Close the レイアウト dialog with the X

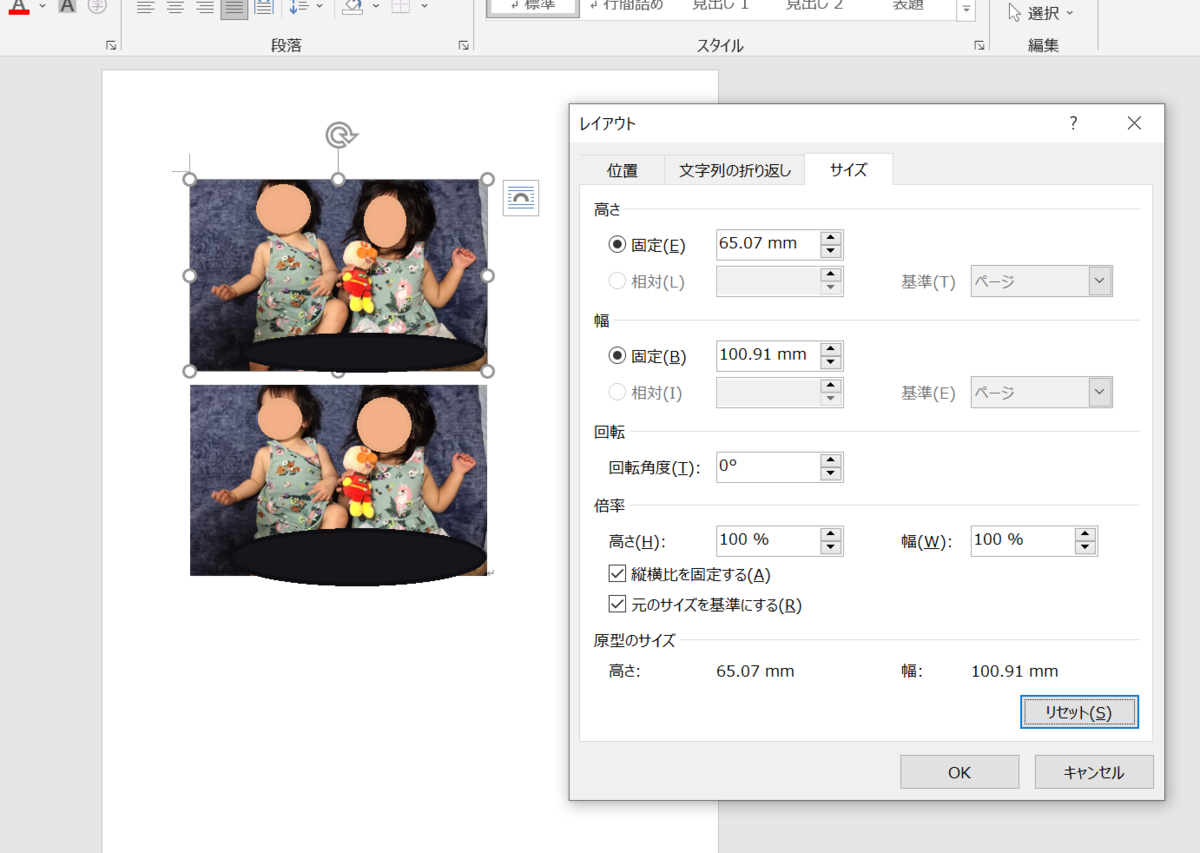click(1134, 123)
